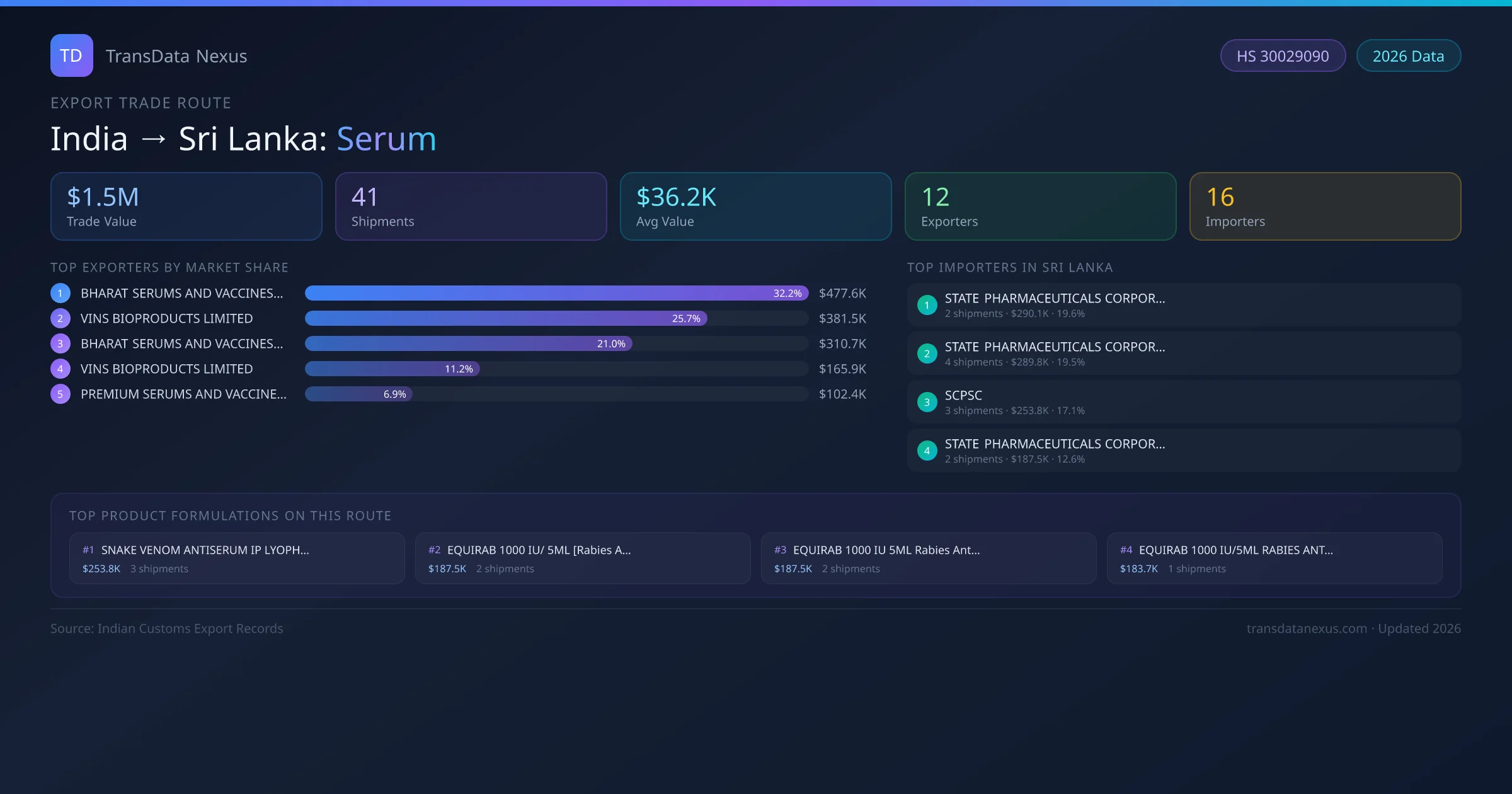The image size is (1512, 794).
Task: Open the $36.2K Avg Value card
Action: 755,206
